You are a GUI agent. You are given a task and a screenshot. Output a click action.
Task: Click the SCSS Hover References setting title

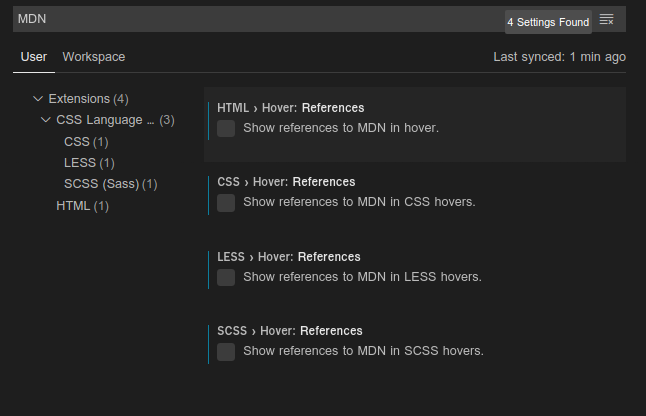click(x=290, y=331)
